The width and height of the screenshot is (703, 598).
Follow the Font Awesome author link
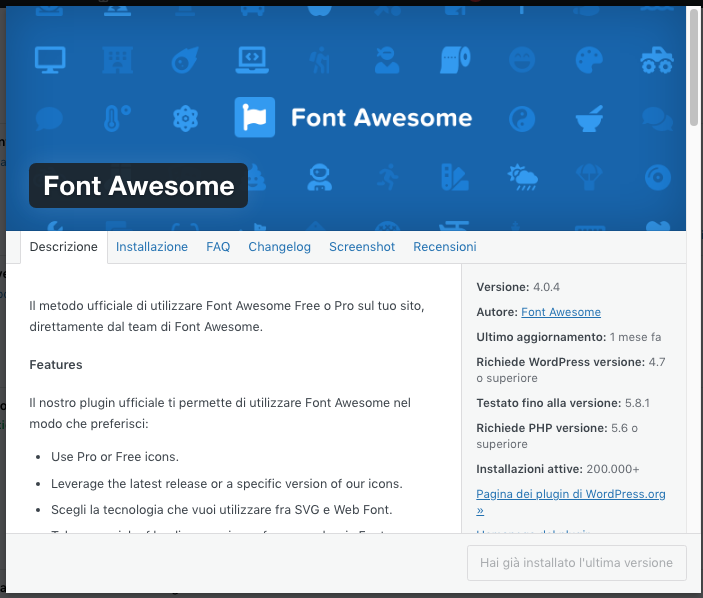click(x=561, y=312)
